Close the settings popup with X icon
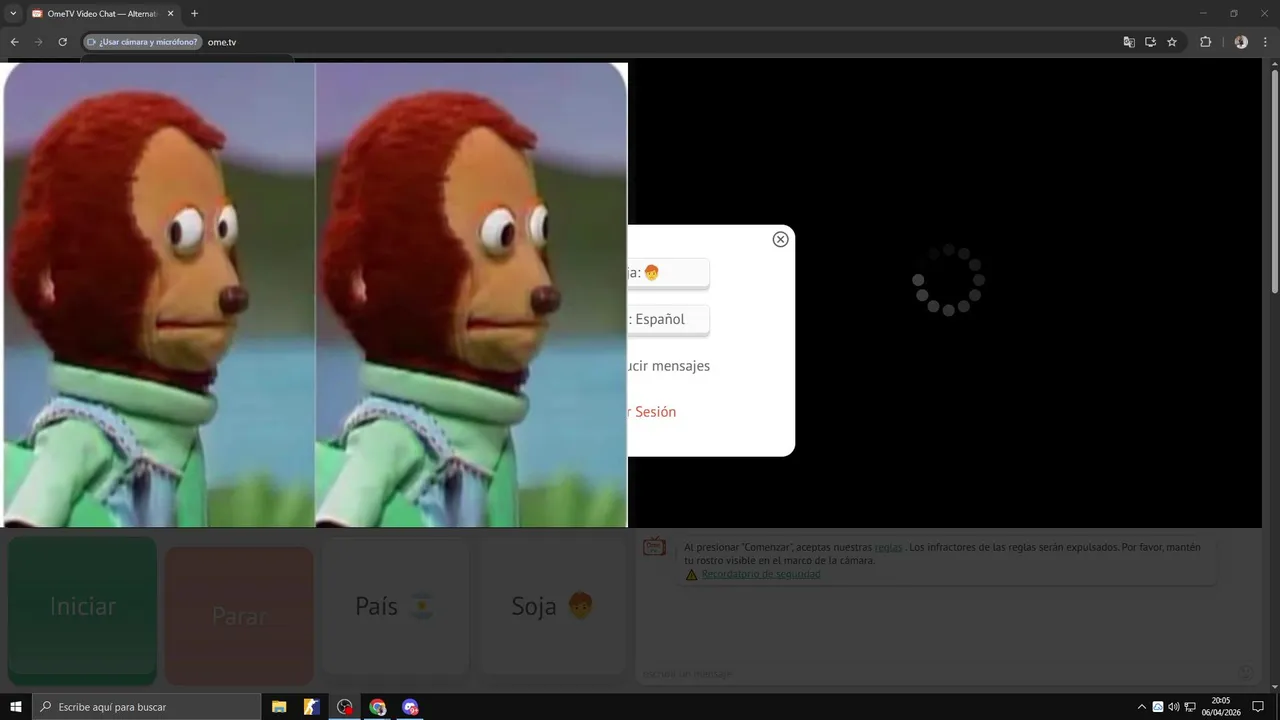1280x720 pixels. click(x=780, y=239)
